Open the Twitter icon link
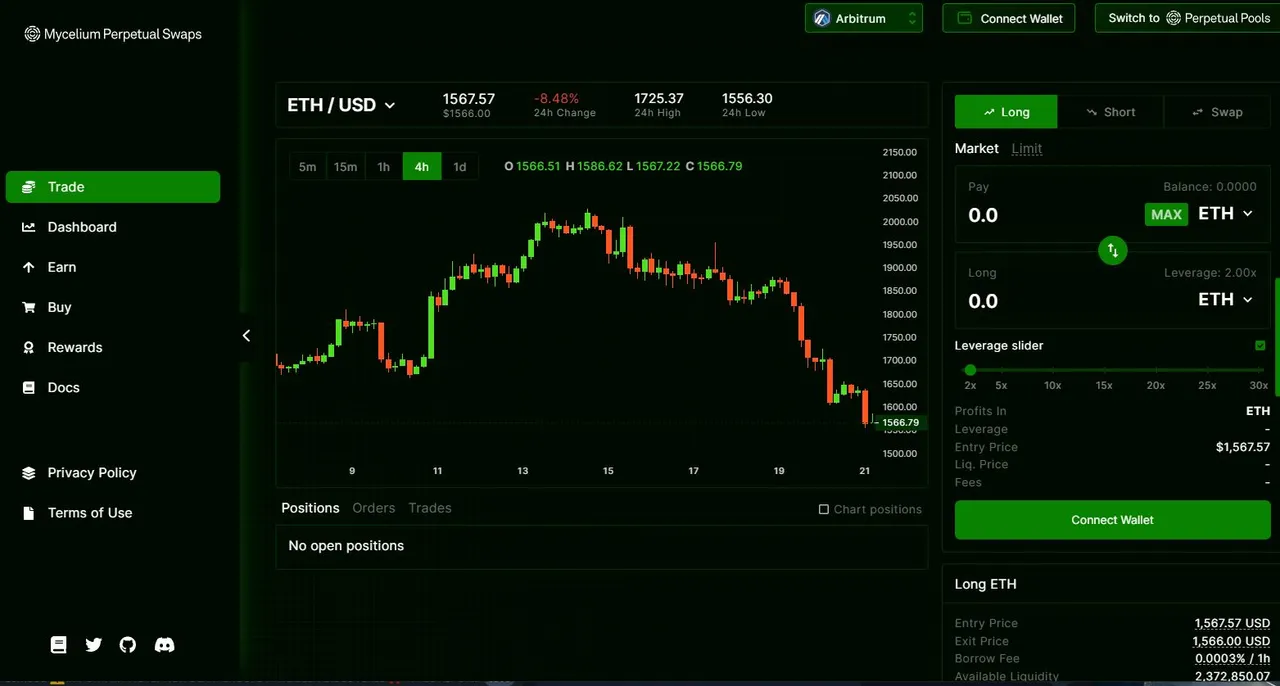Screen dimensions: 1280x686 pos(94,645)
